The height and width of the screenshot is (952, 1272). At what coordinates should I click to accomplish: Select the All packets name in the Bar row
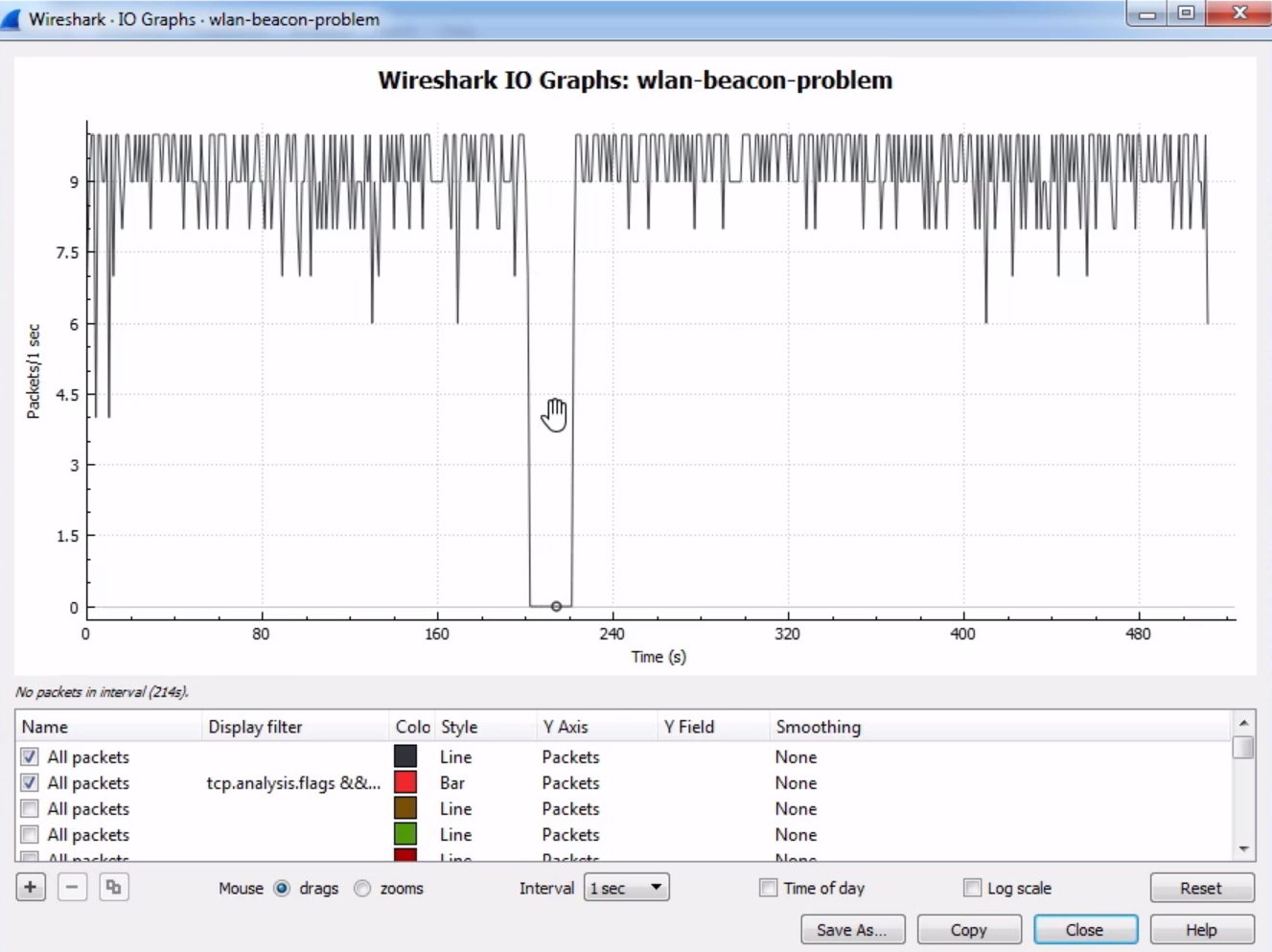88,783
